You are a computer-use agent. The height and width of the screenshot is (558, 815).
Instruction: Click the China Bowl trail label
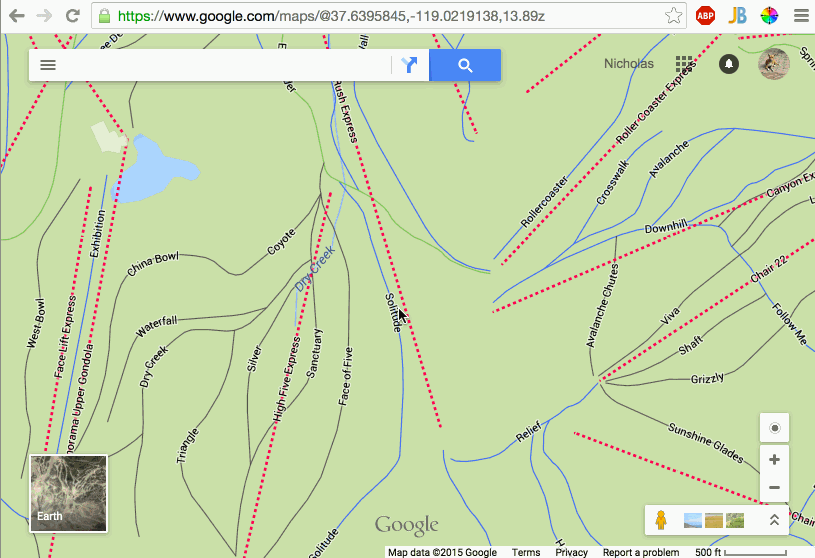(153, 264)
